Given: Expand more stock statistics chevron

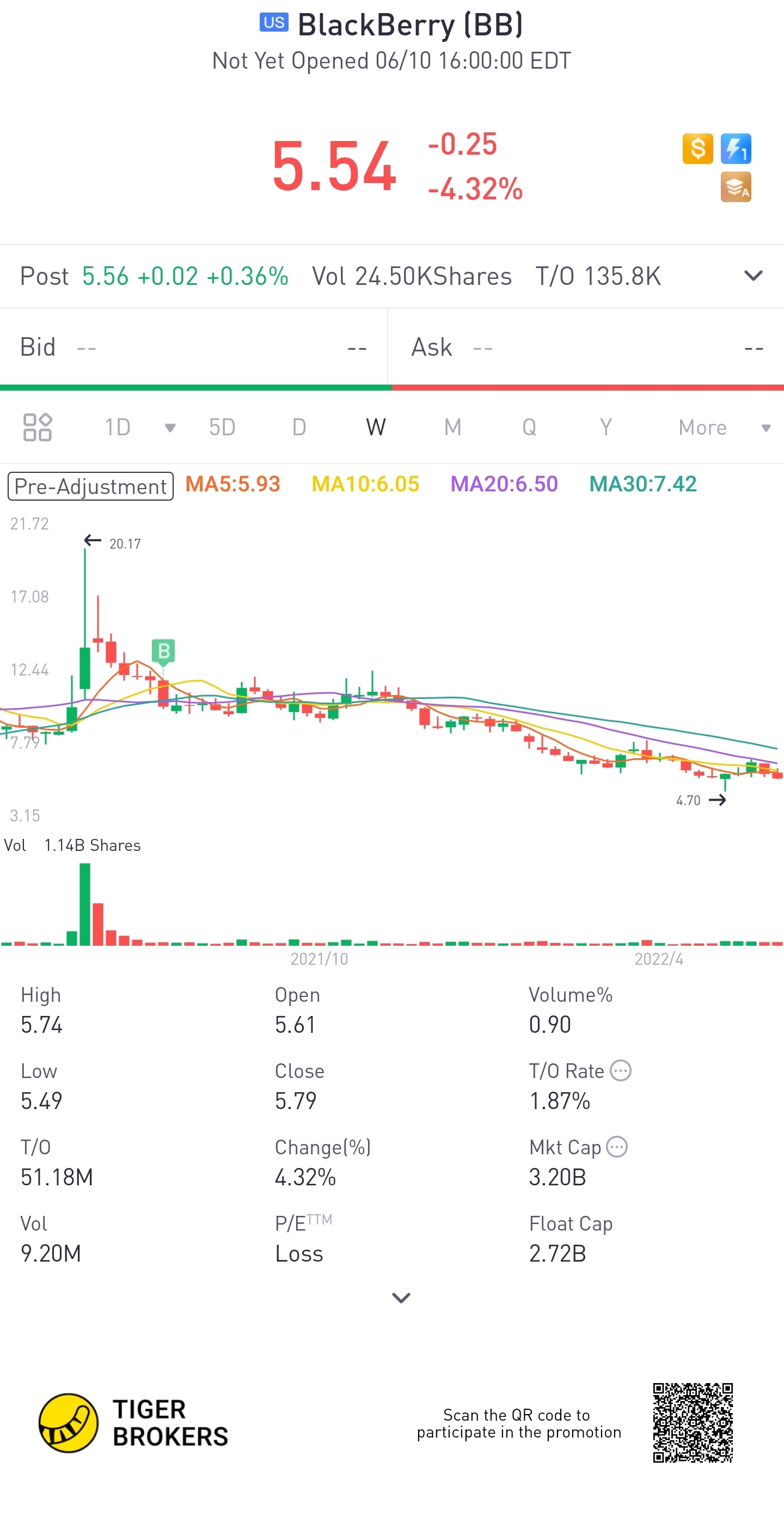Looking at the screenshot, I should click(x=401, y=1298).
